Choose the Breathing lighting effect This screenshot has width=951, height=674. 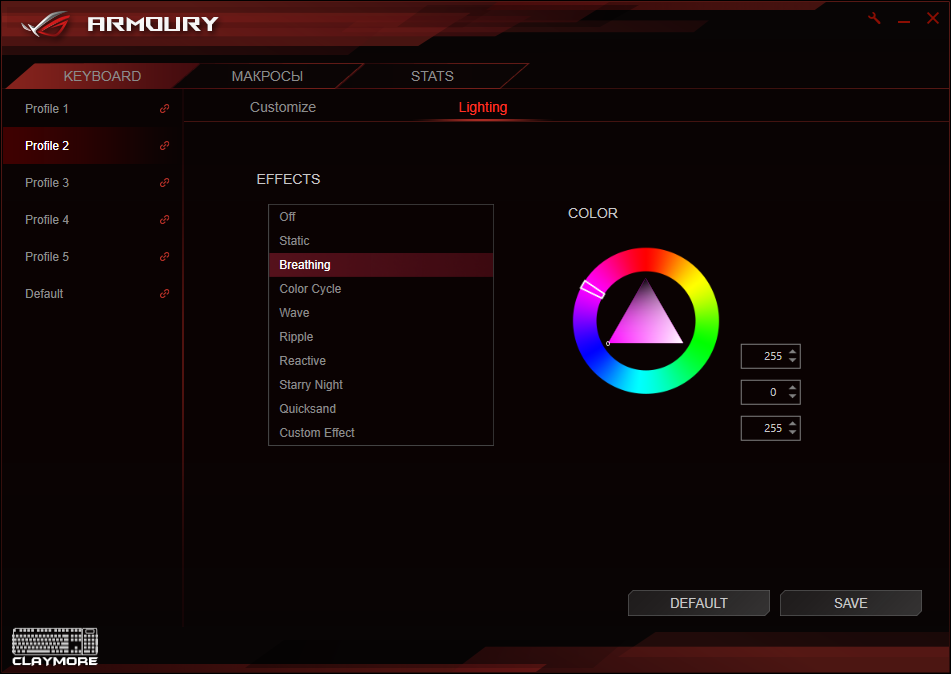pyautogui.click(x=381, y=265)
